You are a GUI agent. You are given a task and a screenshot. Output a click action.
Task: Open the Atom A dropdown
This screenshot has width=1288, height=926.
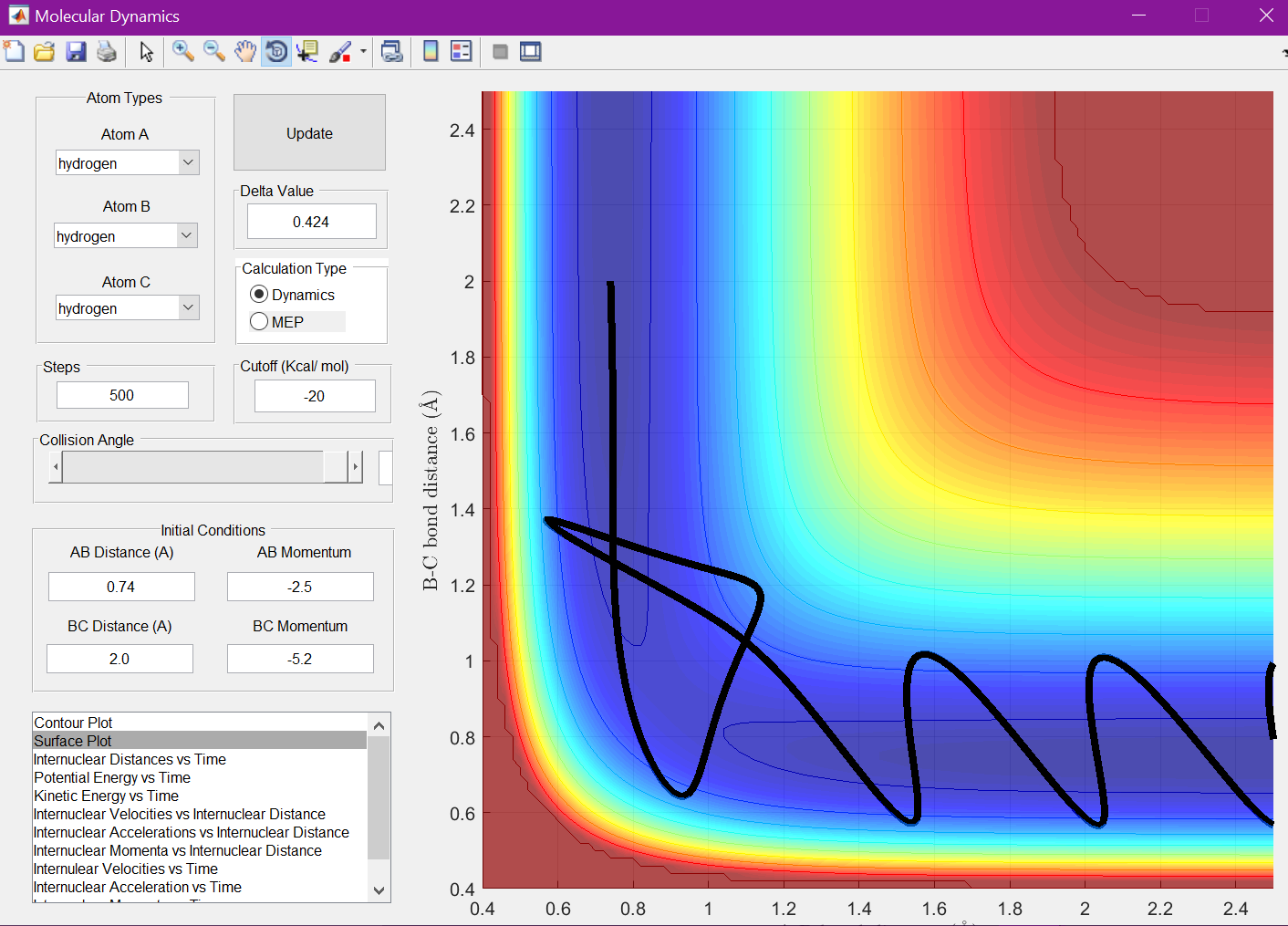coord(128,163)
